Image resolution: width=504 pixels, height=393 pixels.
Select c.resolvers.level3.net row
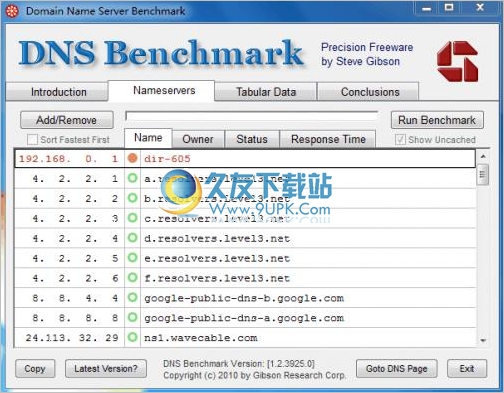click(x=245, y=218)
